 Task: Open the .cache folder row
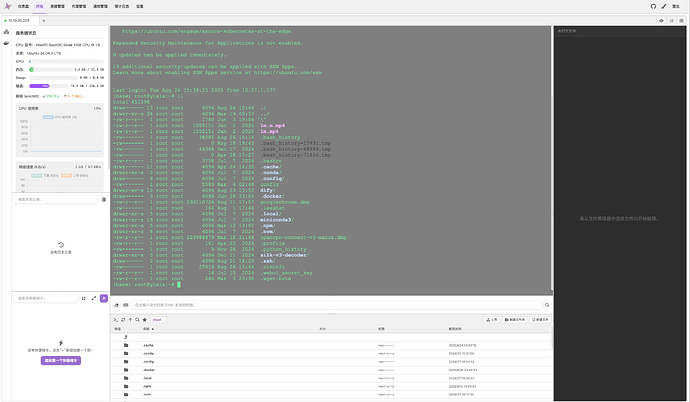(331, 345)
